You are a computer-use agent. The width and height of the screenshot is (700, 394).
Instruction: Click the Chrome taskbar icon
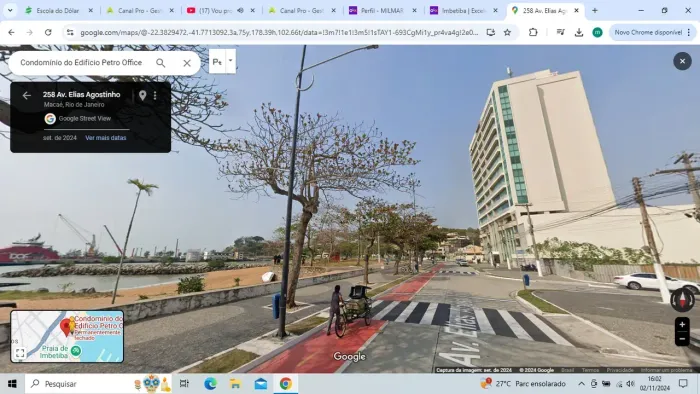pyautogui.click(x=286, y=384)
